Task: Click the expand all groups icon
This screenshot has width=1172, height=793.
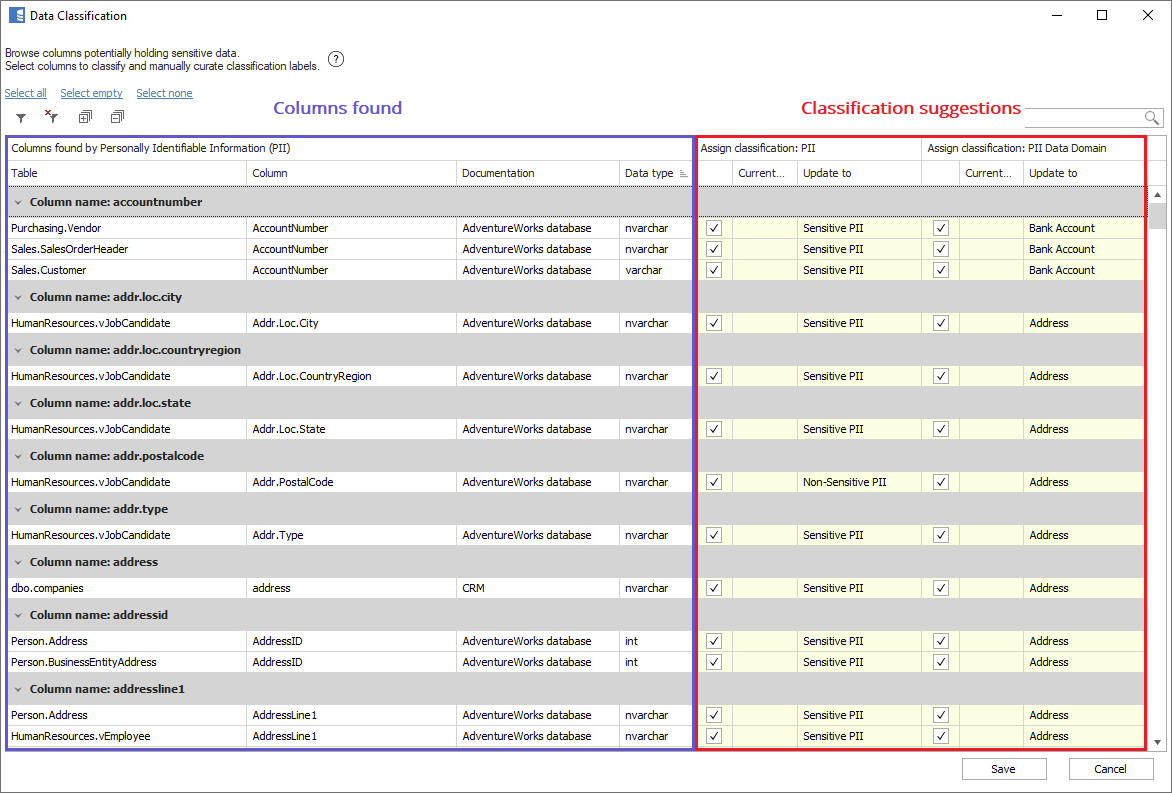Action: [85, 117]
